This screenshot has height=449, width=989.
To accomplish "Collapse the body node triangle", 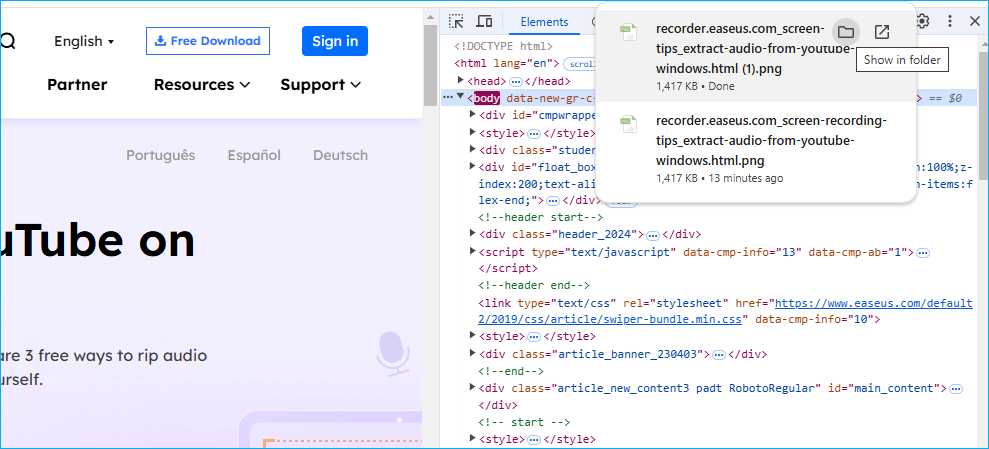I will (x=461, y=98).
